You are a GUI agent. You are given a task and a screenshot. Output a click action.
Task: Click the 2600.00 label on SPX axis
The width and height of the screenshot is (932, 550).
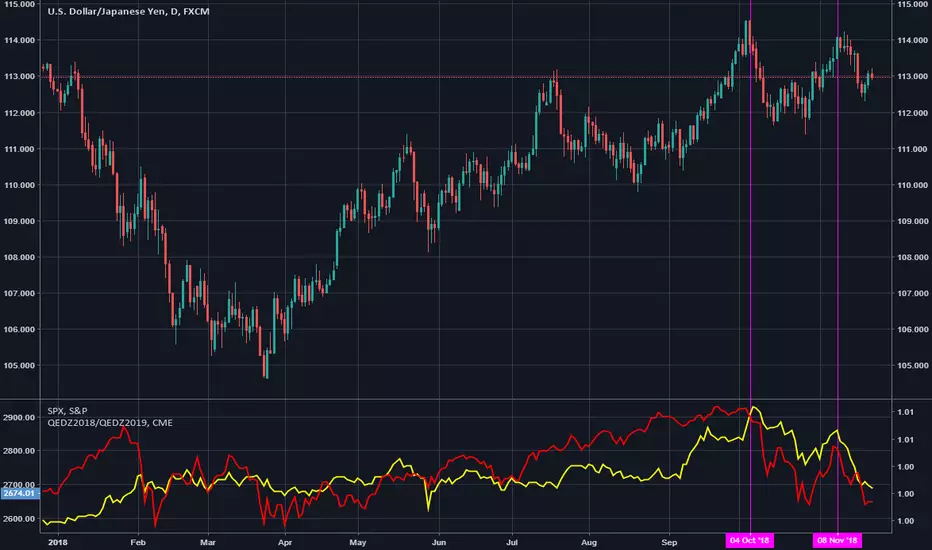[19, 518]
